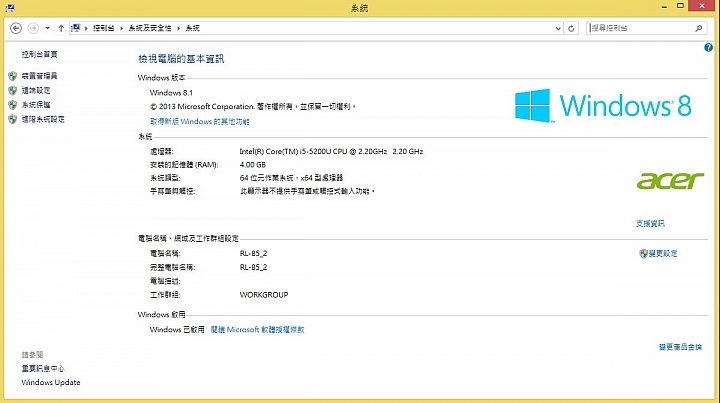Click 變更產品金鑰 link
Viewport: 720px width, 403px height.
[x=681, y=347]
